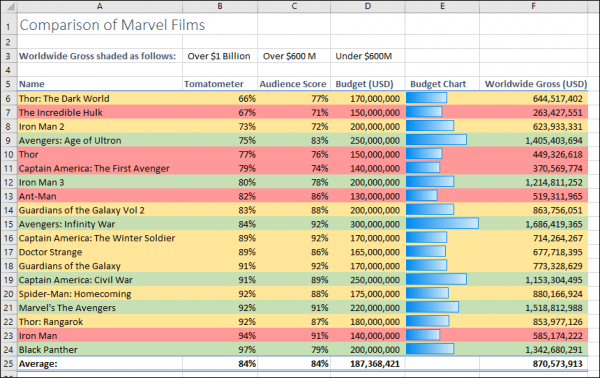Click the 'Budget (USD)' heading cell
The image size is (600, 378).
(368, 84)
